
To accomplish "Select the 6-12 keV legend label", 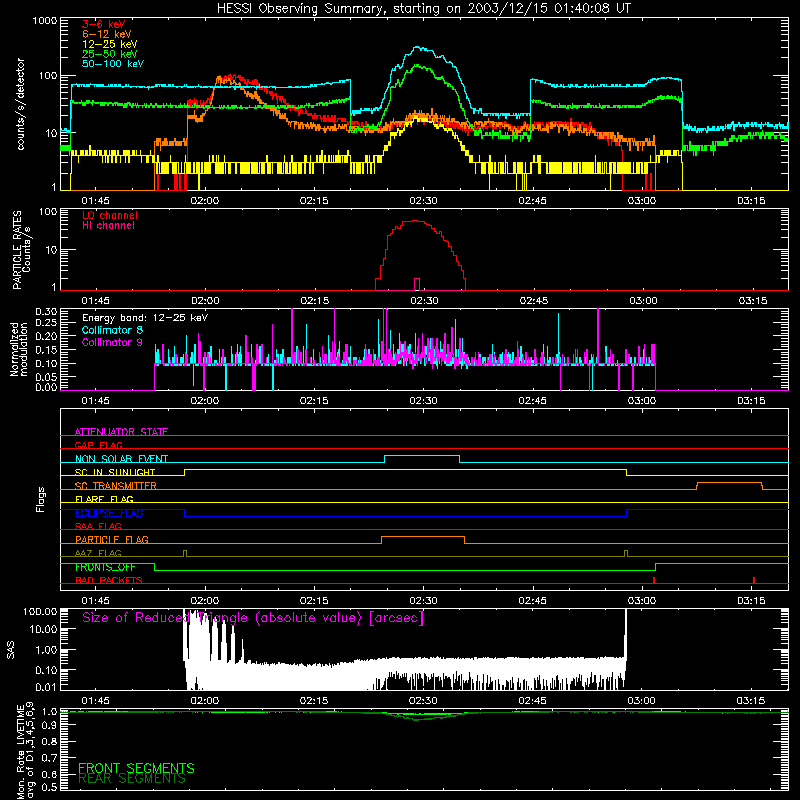I will click(107, 34).
